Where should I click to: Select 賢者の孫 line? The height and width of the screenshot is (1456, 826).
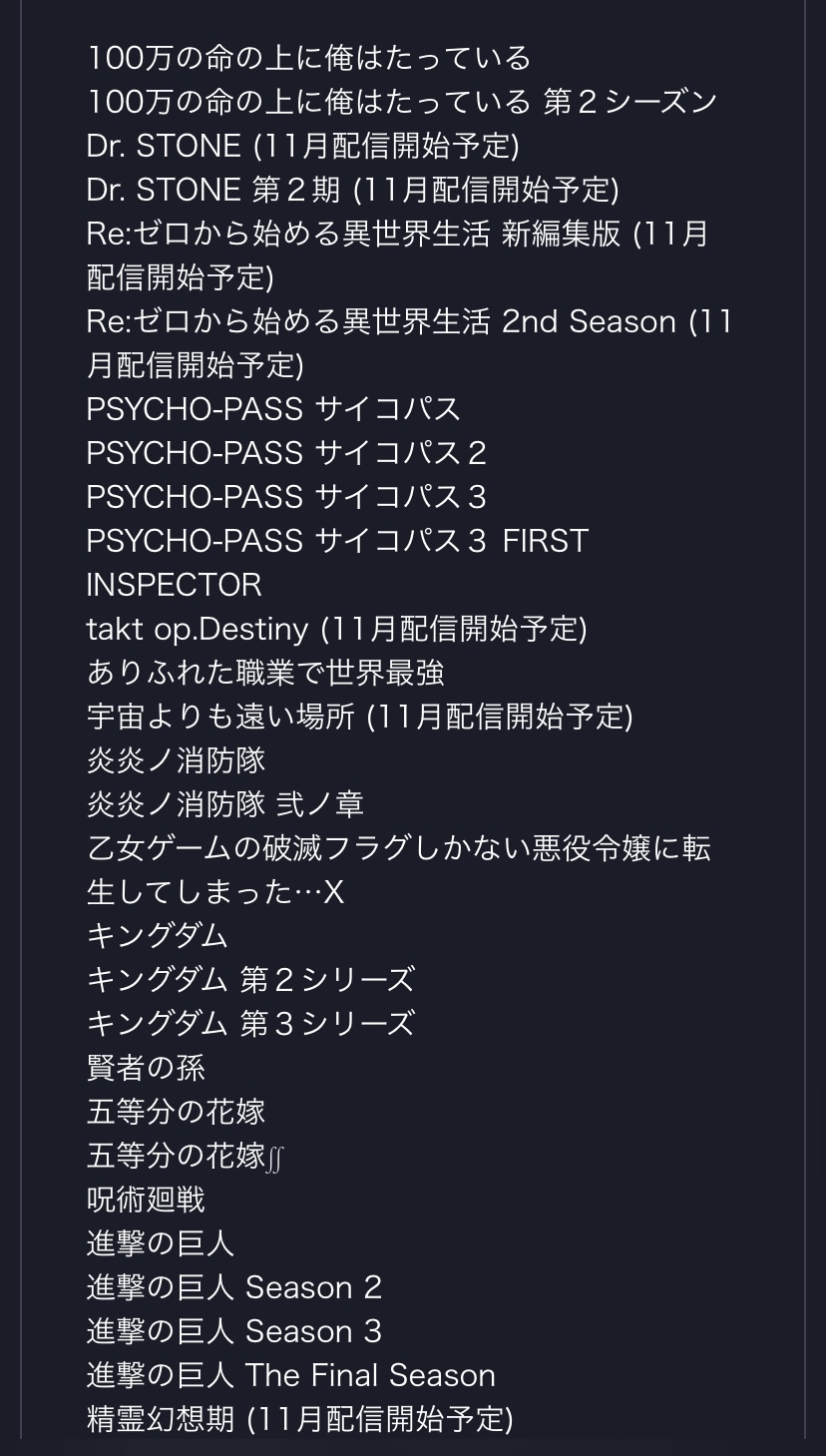pyautogui.click(x=146, y=1068)
